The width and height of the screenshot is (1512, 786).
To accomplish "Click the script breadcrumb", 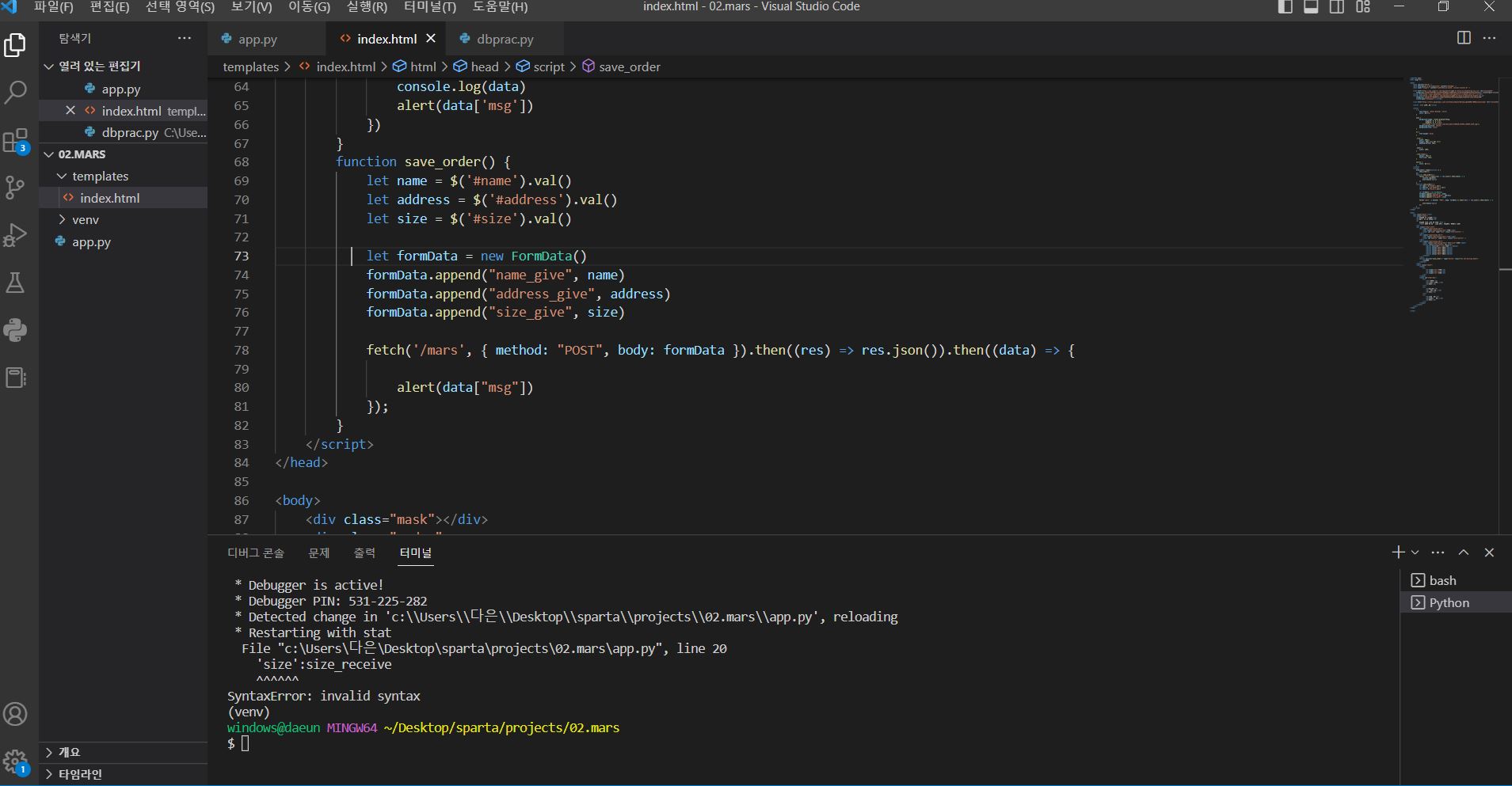I will [549, 66].
